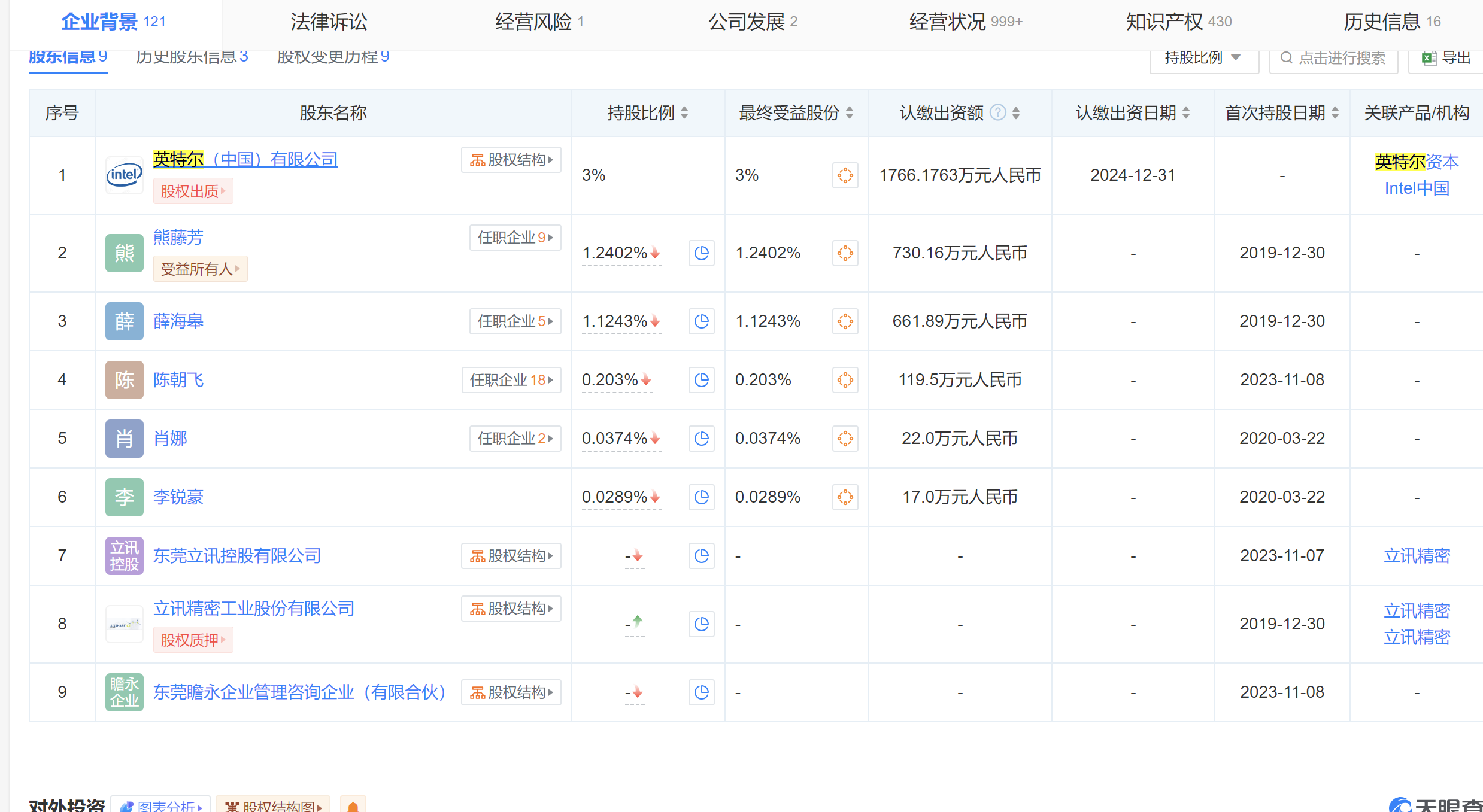This screenshot has height=812, width=1483.
Task: Sort by 持股比例 column arrows
Action: click(x=684, y=112)
